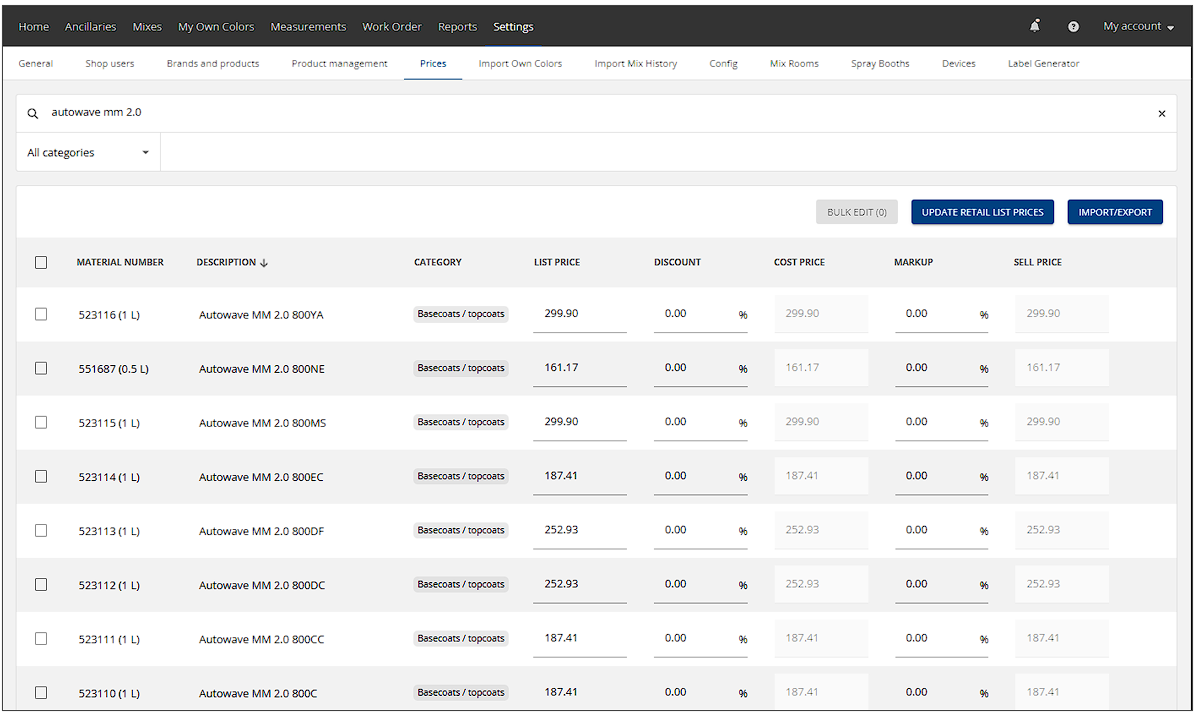
Task: Open My Own Colors menu
Action: (x=216, y=27)
